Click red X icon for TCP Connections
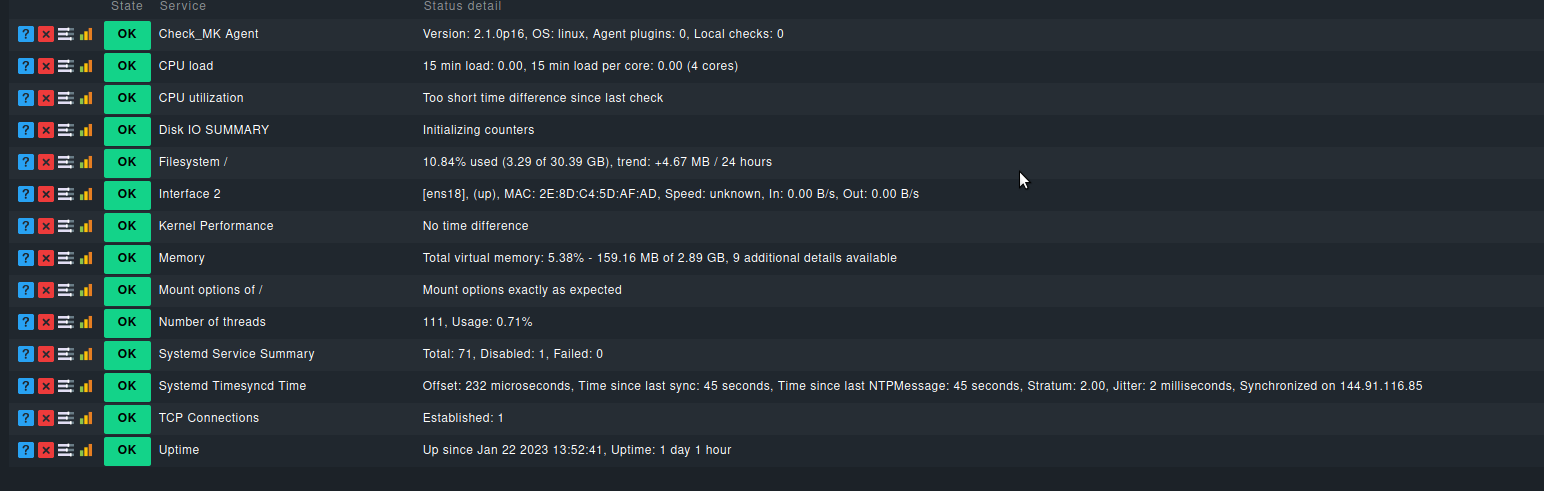The height and width of the screenshot is (491, 1544). click(46, 418)
